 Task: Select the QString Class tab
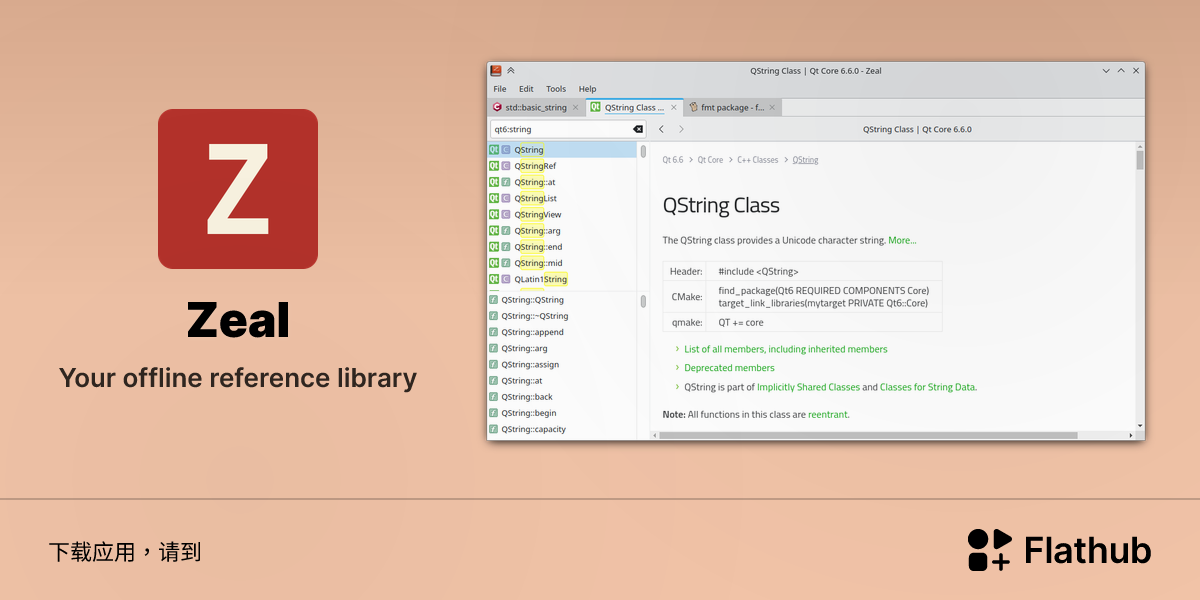tap(634, 107)
